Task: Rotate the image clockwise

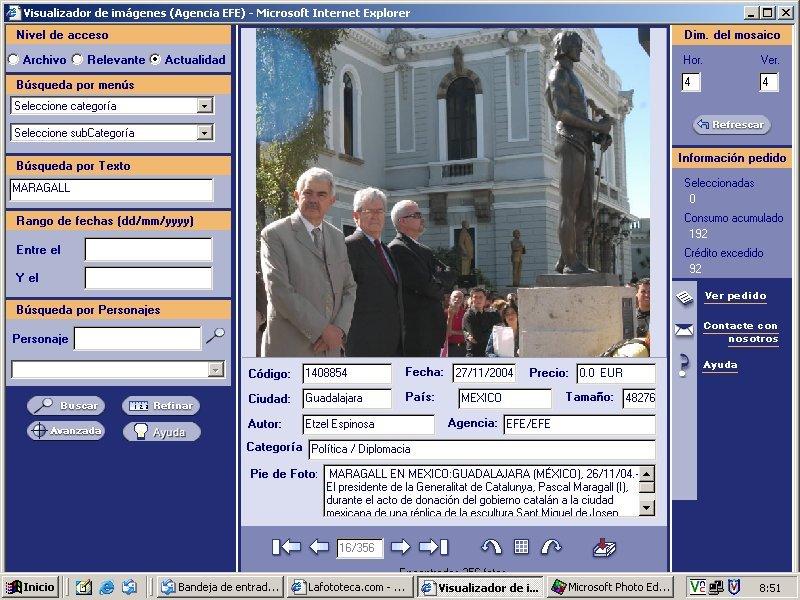Action: (x=551, y=547)
